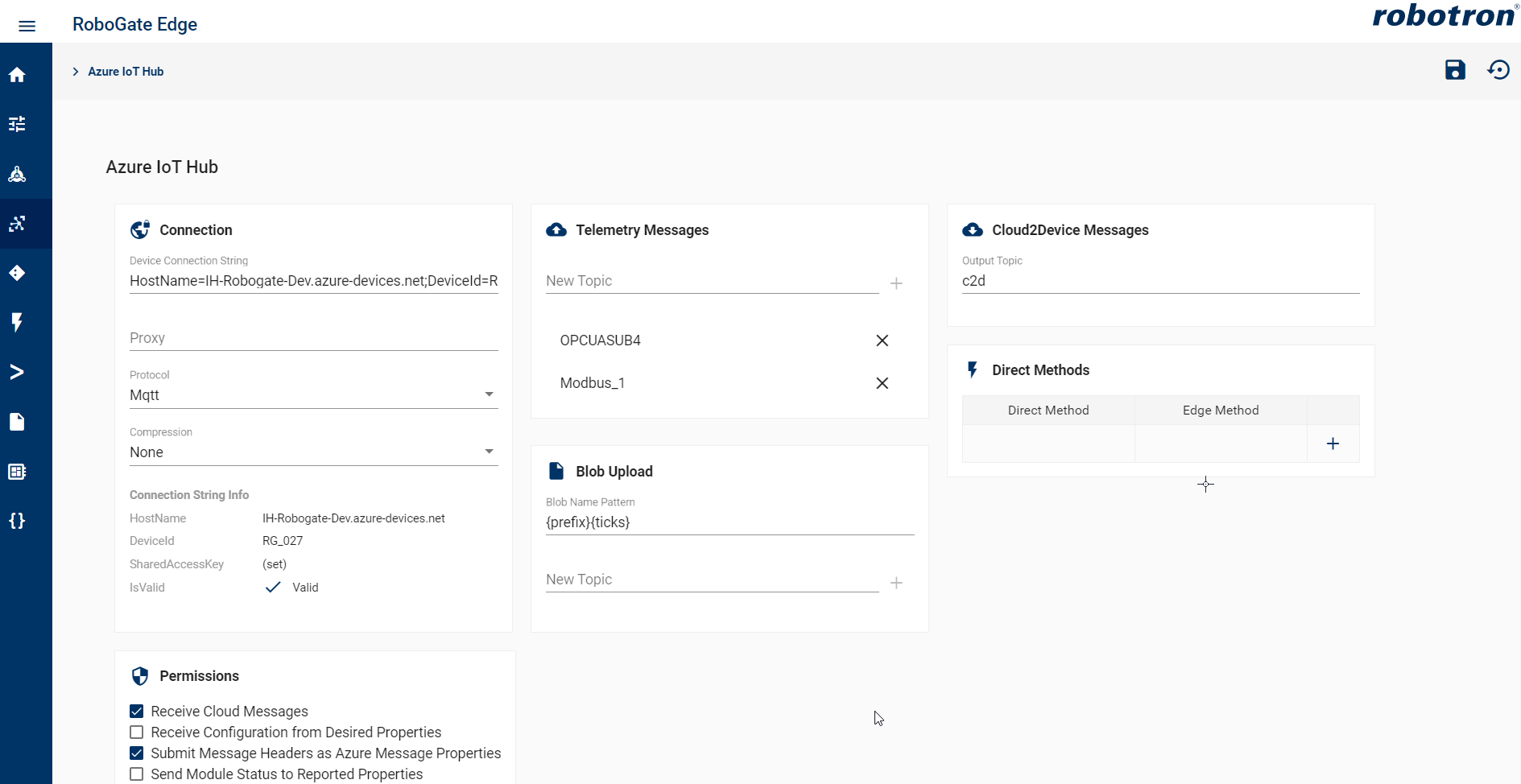Open the settings sliders sidebar icon
1521x784 pixels.
point(17,124)
